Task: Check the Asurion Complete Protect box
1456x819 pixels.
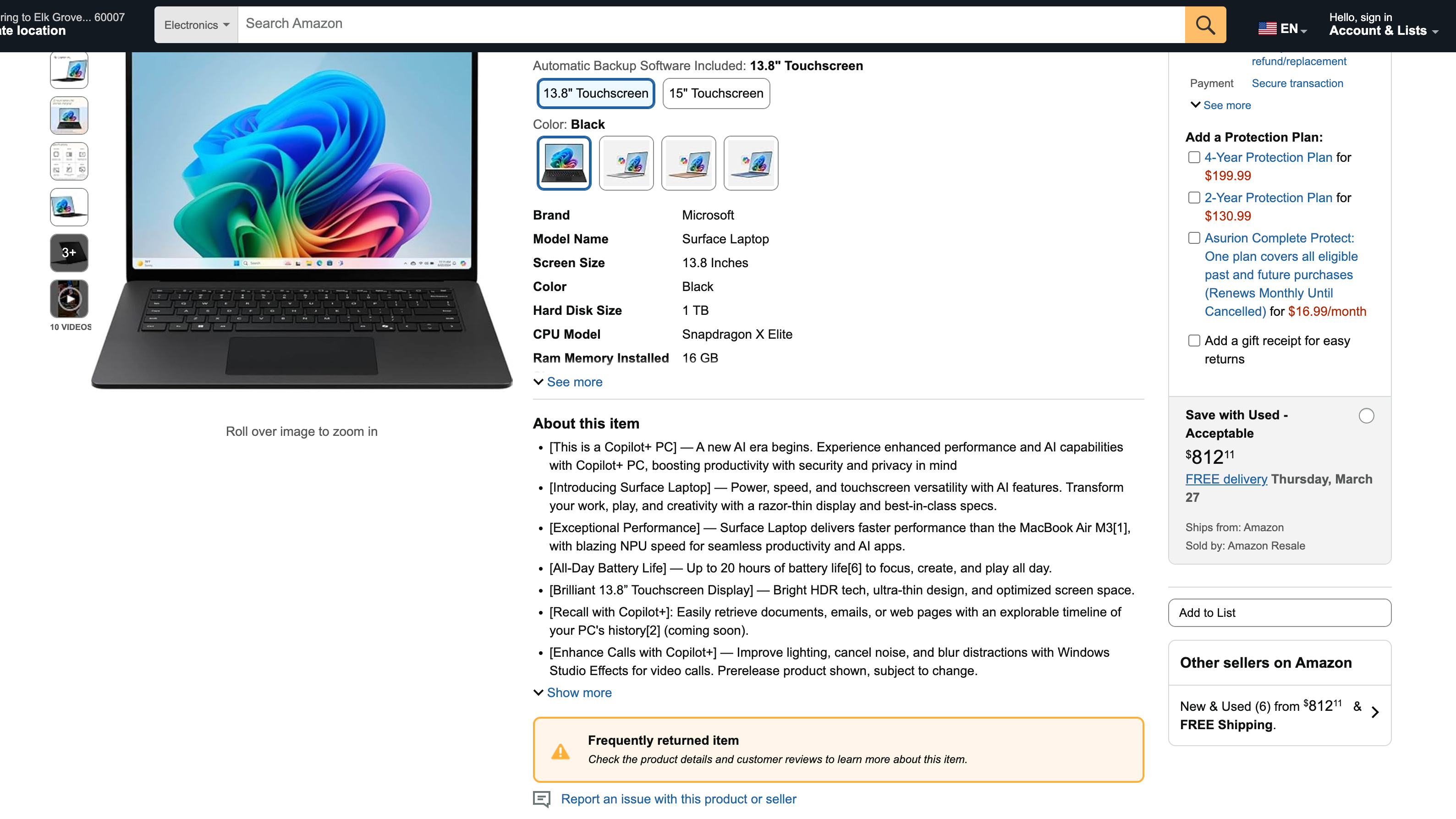Action: point(1194,238)
